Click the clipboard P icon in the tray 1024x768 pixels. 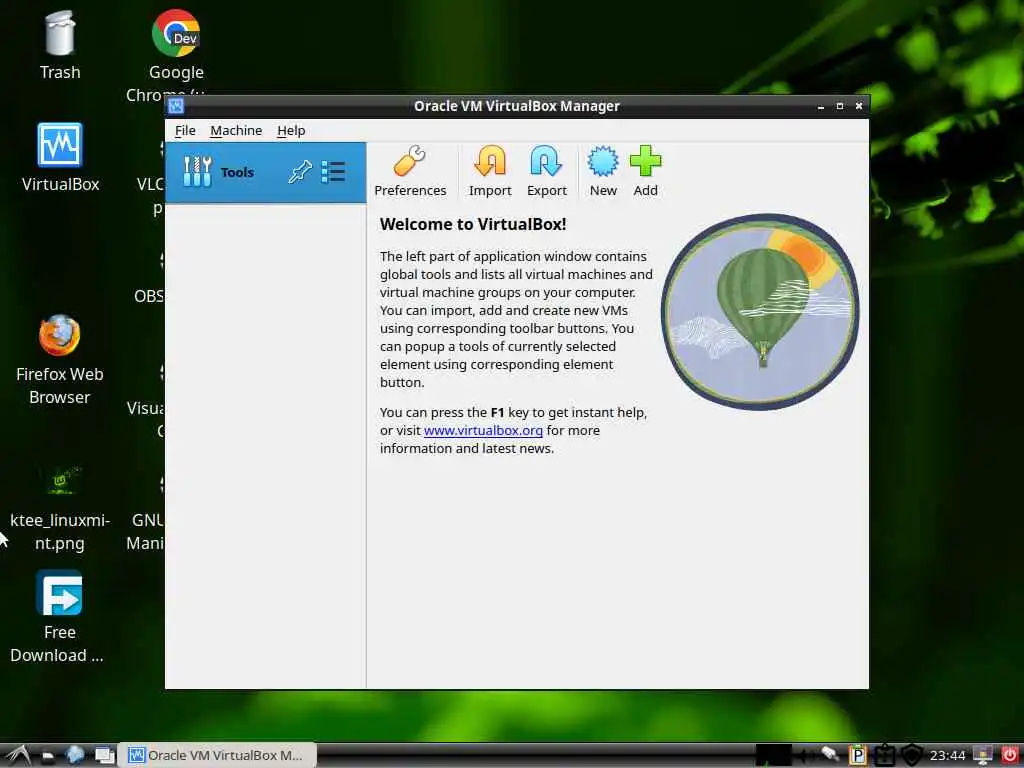[857, 756]
